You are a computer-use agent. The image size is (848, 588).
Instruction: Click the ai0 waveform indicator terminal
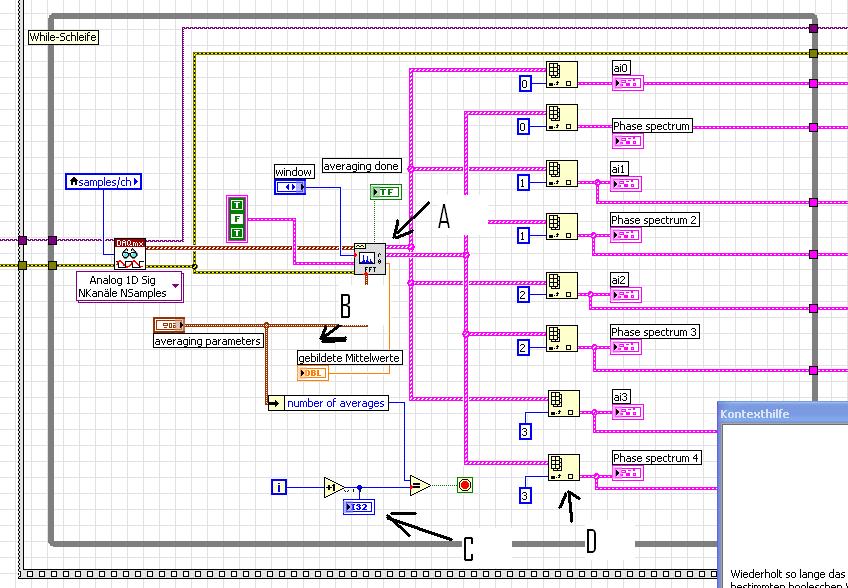click(627, 83)
